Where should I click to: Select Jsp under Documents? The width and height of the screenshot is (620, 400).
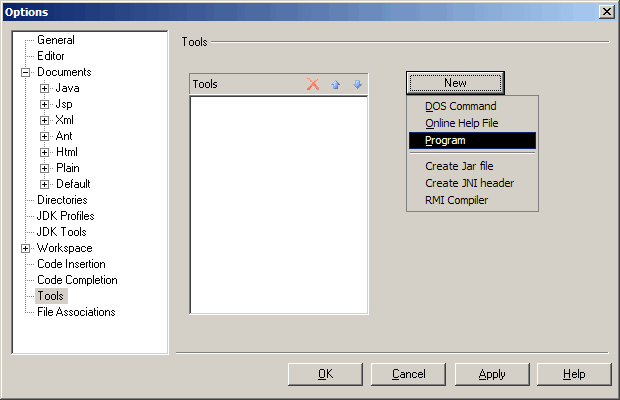point(64,104)
